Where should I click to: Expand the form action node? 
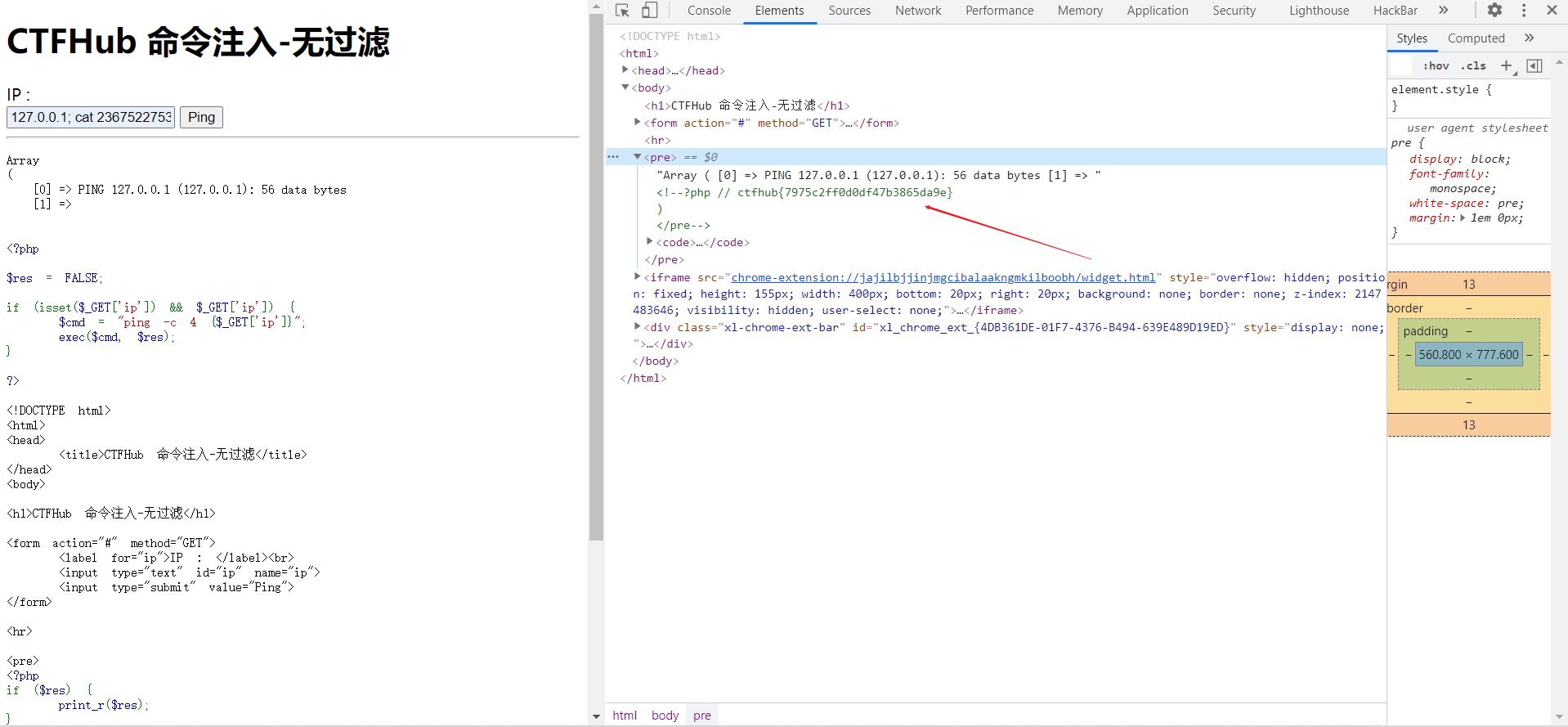[x=638, y=123]
